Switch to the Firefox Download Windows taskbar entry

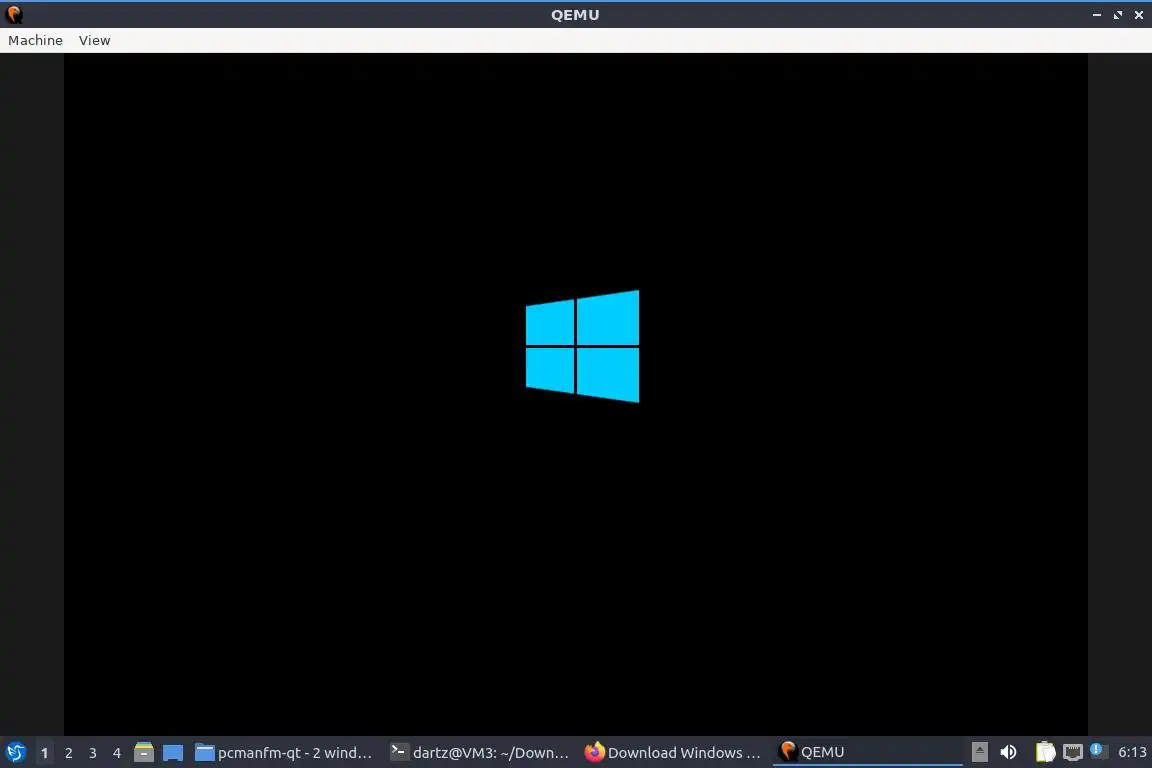pyautogui.click(x=673, y=753)
